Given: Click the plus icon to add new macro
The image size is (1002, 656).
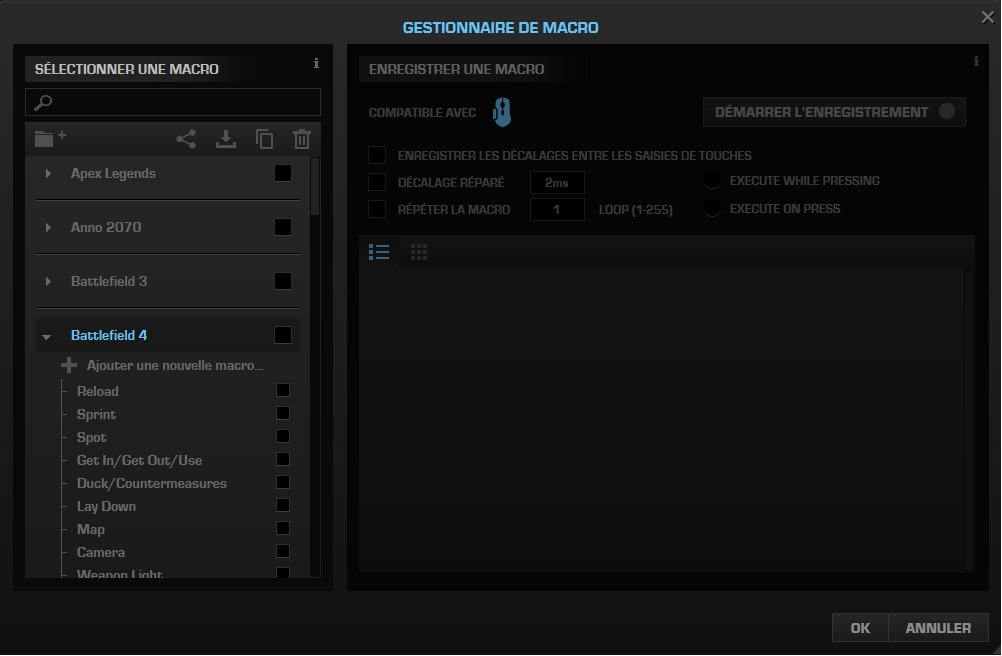Looking at the screenshot, I should (69, 365).
